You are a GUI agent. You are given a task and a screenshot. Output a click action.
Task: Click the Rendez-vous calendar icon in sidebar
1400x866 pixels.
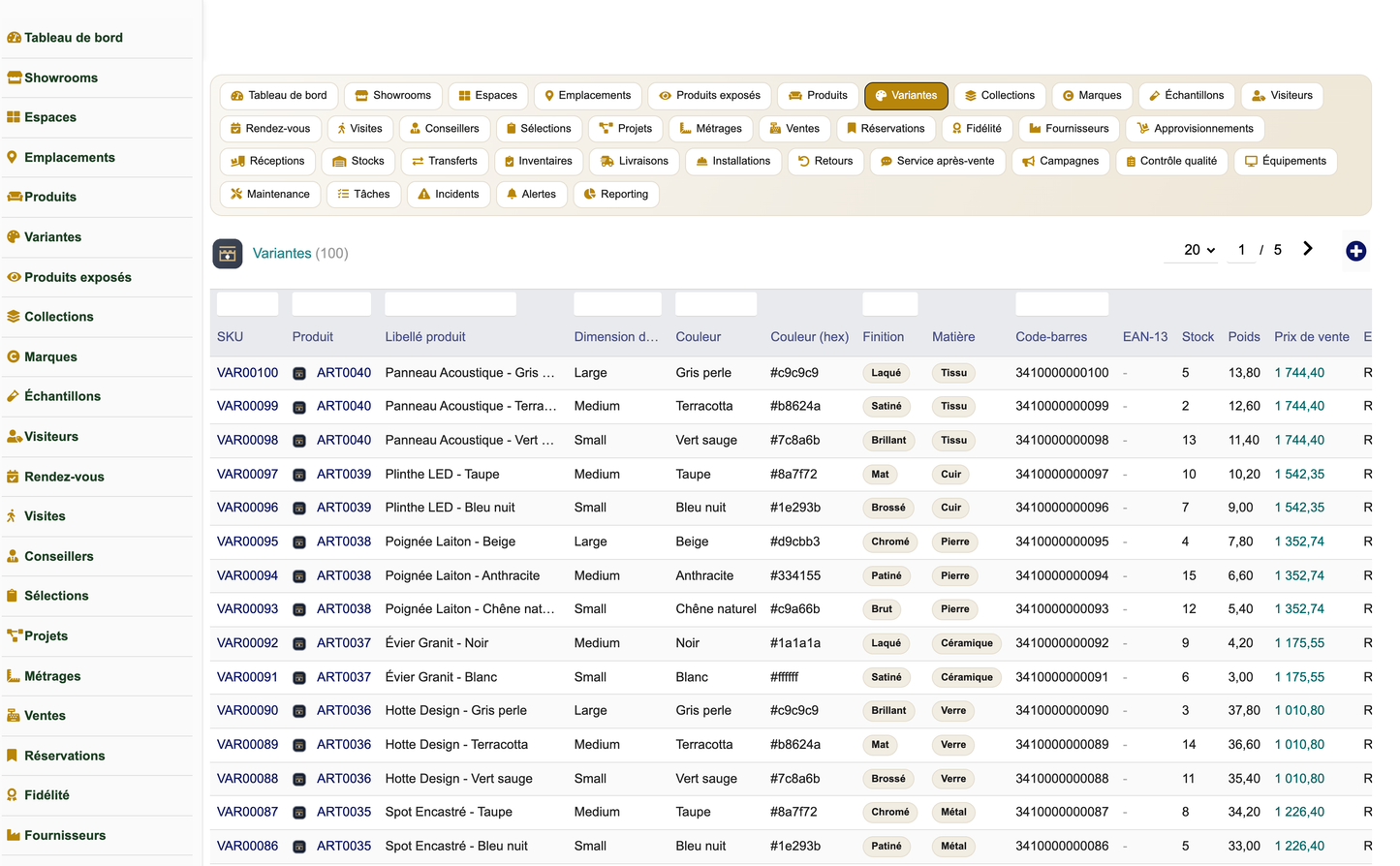click(13, 477)
